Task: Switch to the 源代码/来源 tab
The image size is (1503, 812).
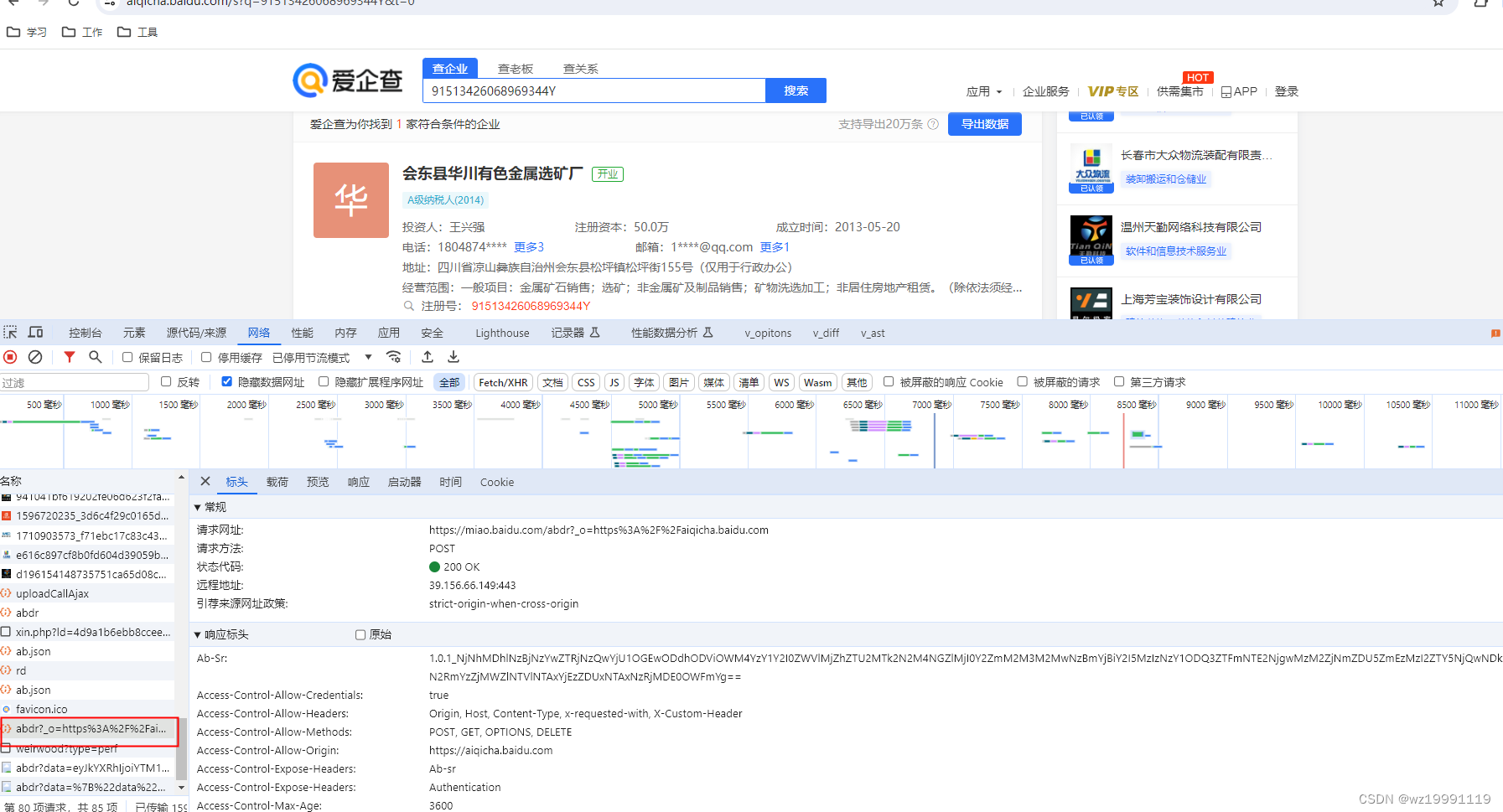Action: tap(196, 333)
